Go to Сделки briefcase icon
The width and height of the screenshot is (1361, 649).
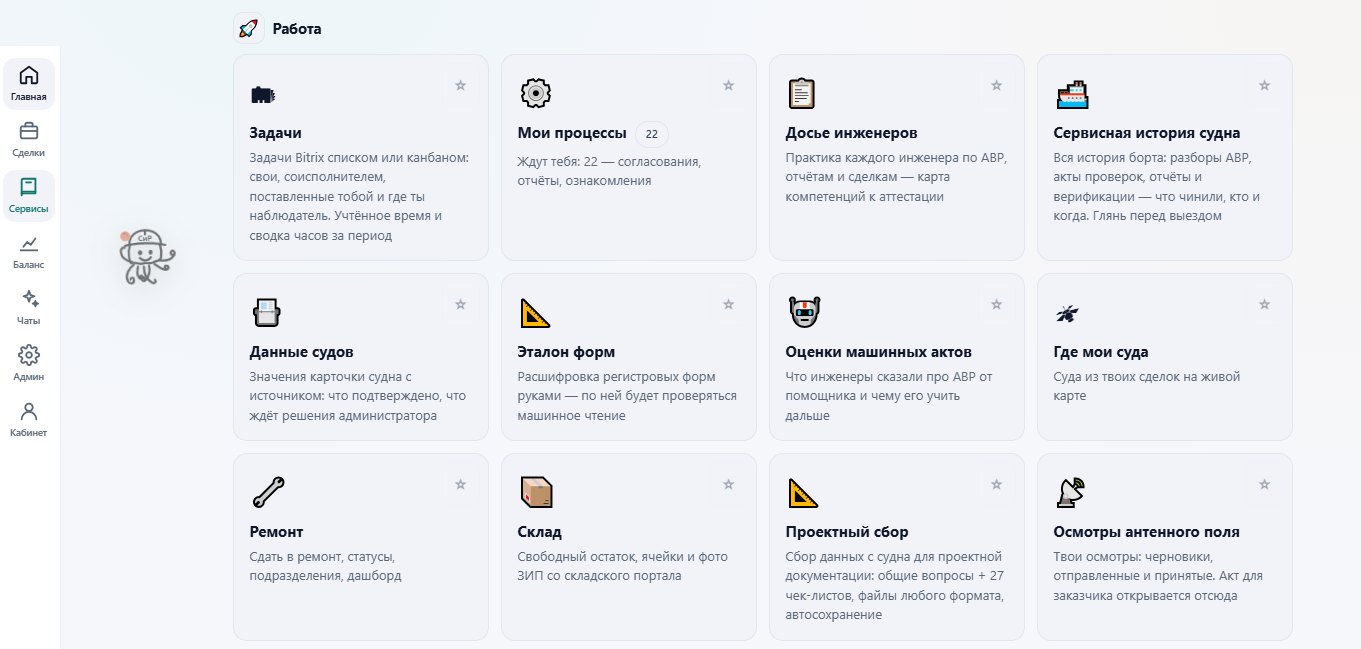(29, 131)
